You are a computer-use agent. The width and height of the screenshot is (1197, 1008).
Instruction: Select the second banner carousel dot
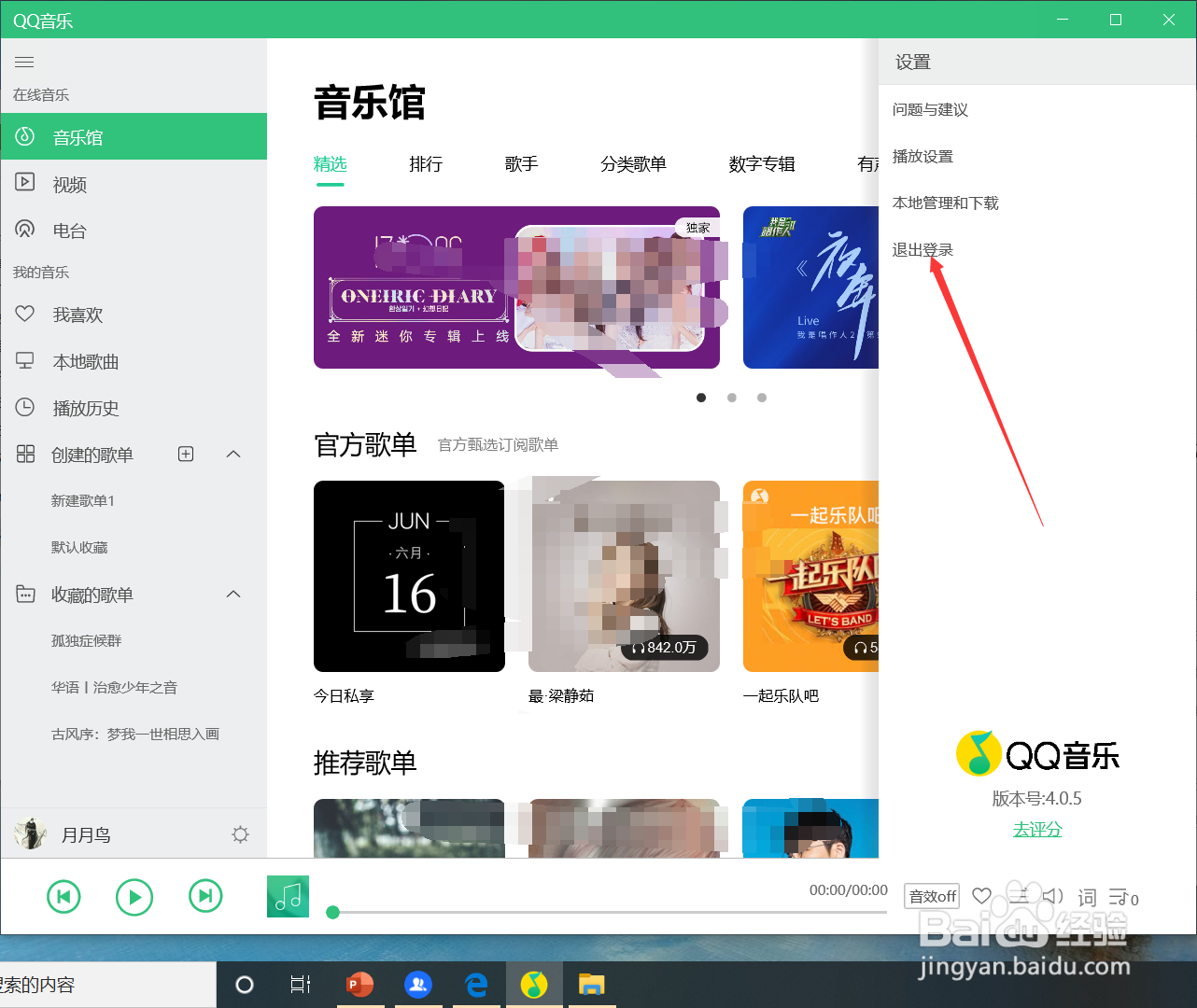click(x=732, y=398)
